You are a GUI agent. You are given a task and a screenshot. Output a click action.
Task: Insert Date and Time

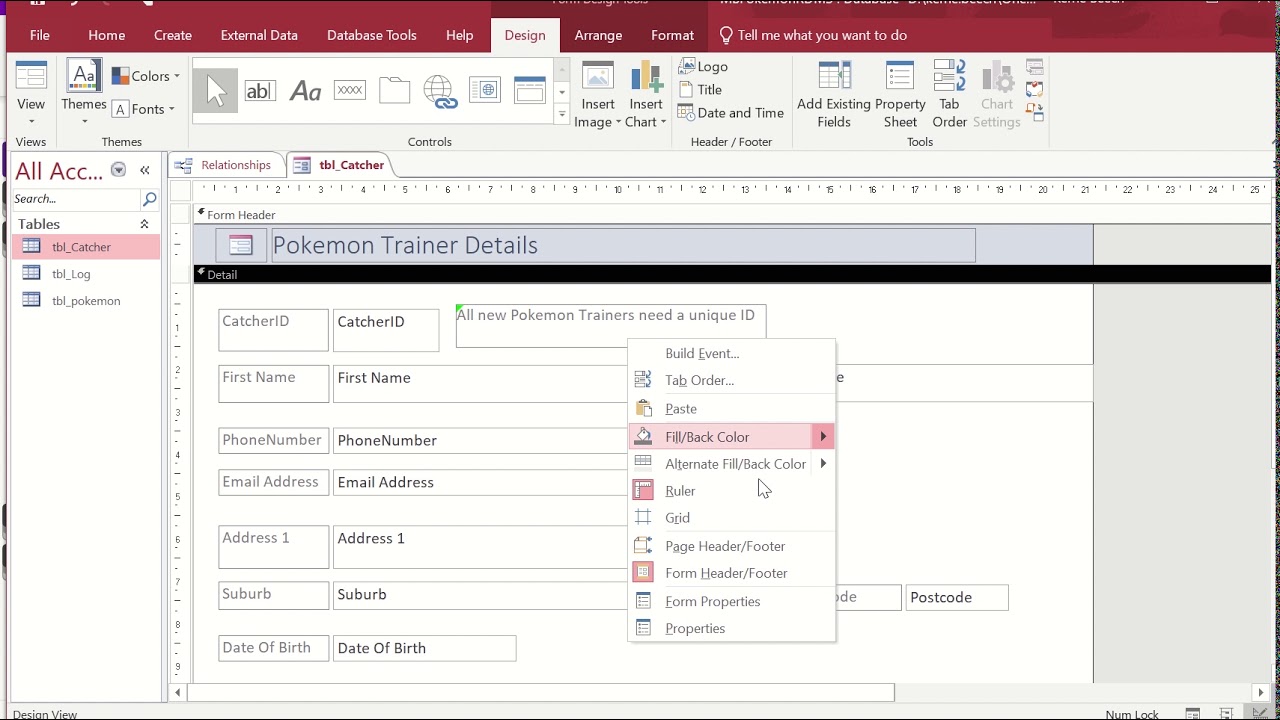click(731, 113)
